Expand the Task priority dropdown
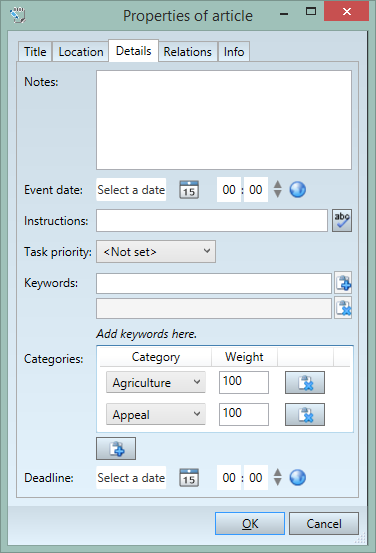 tap(156, 252)
